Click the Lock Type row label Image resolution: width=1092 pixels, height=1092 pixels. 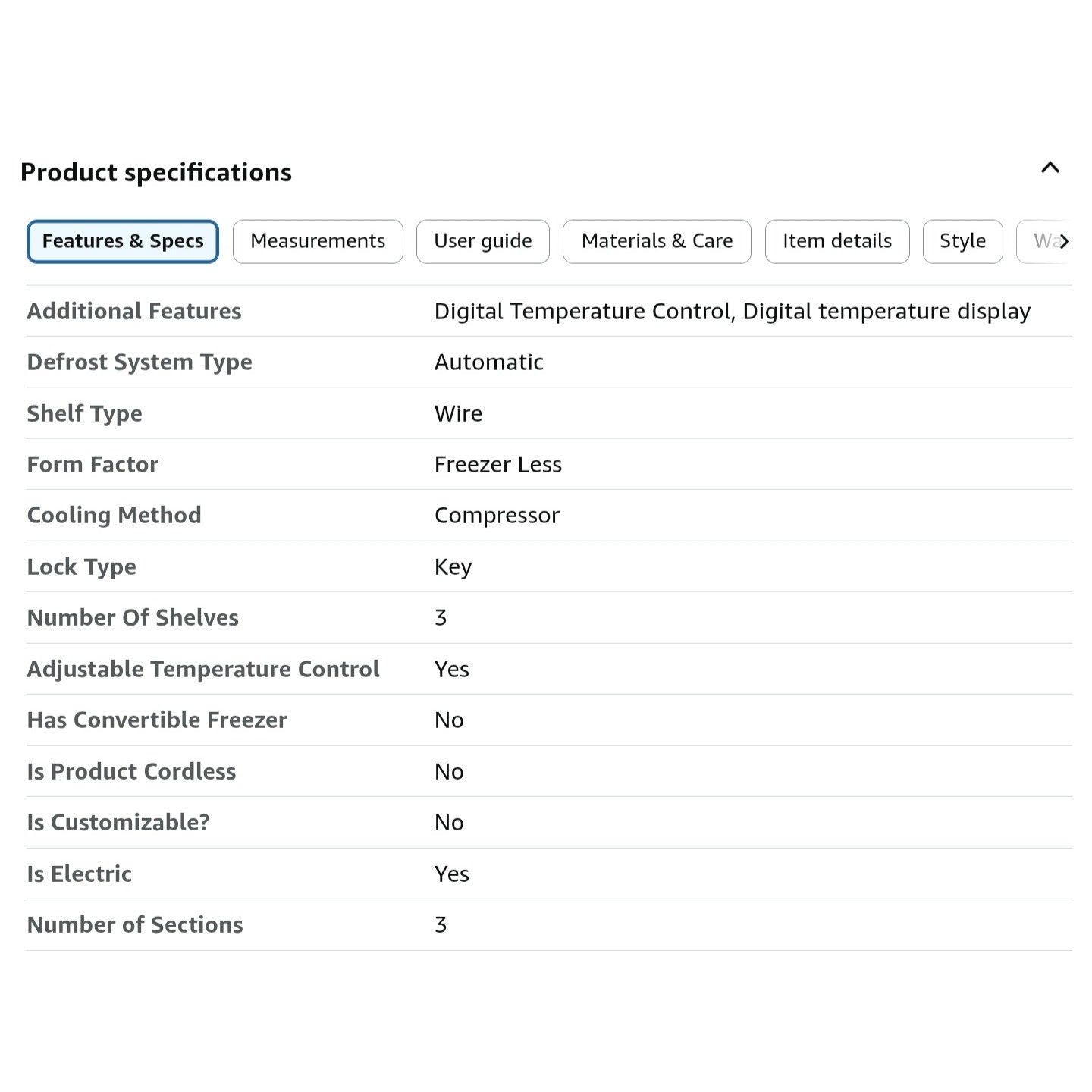(x=82, y=566)
